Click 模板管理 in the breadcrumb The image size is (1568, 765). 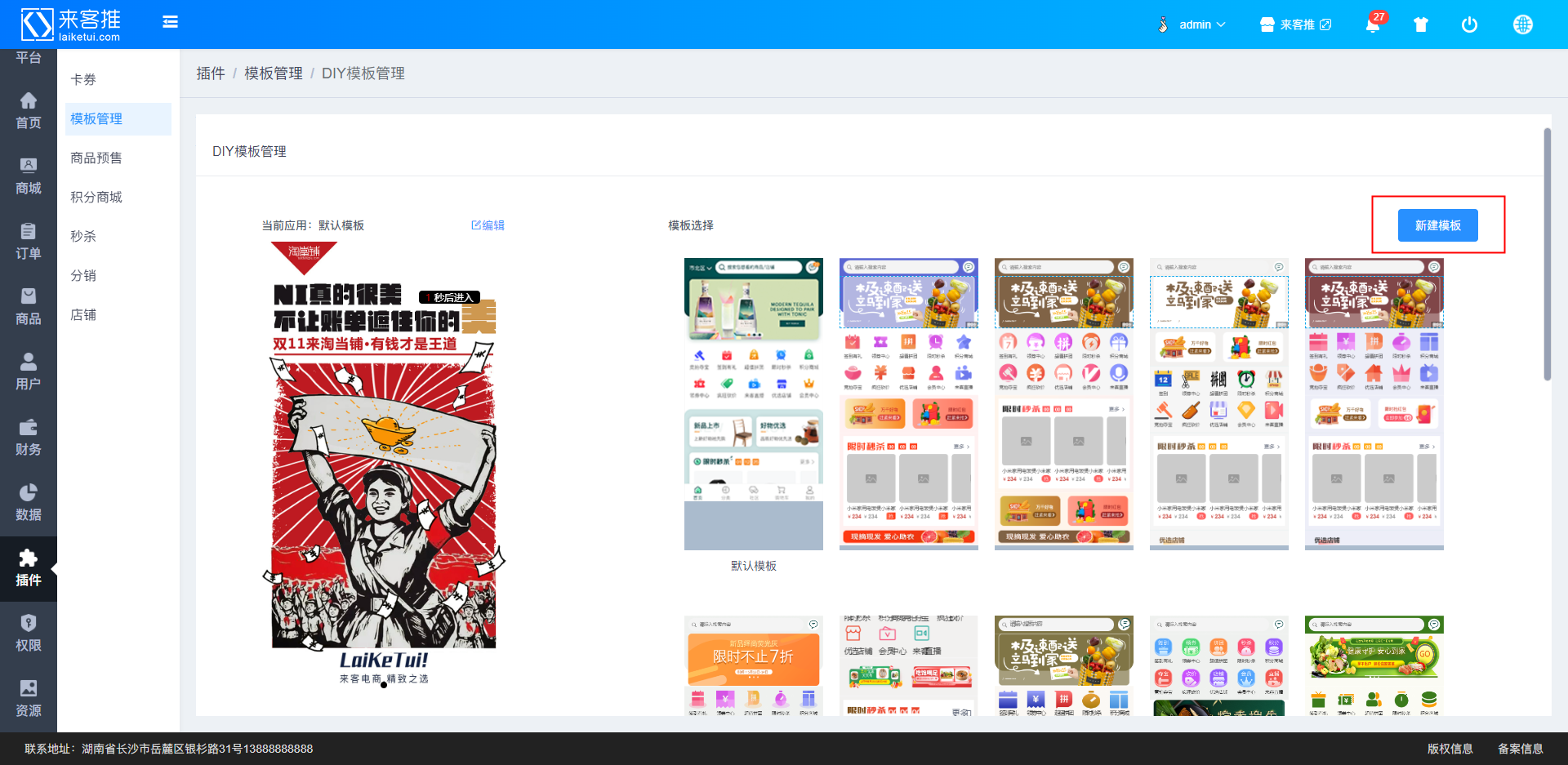[x=274, y=73]
